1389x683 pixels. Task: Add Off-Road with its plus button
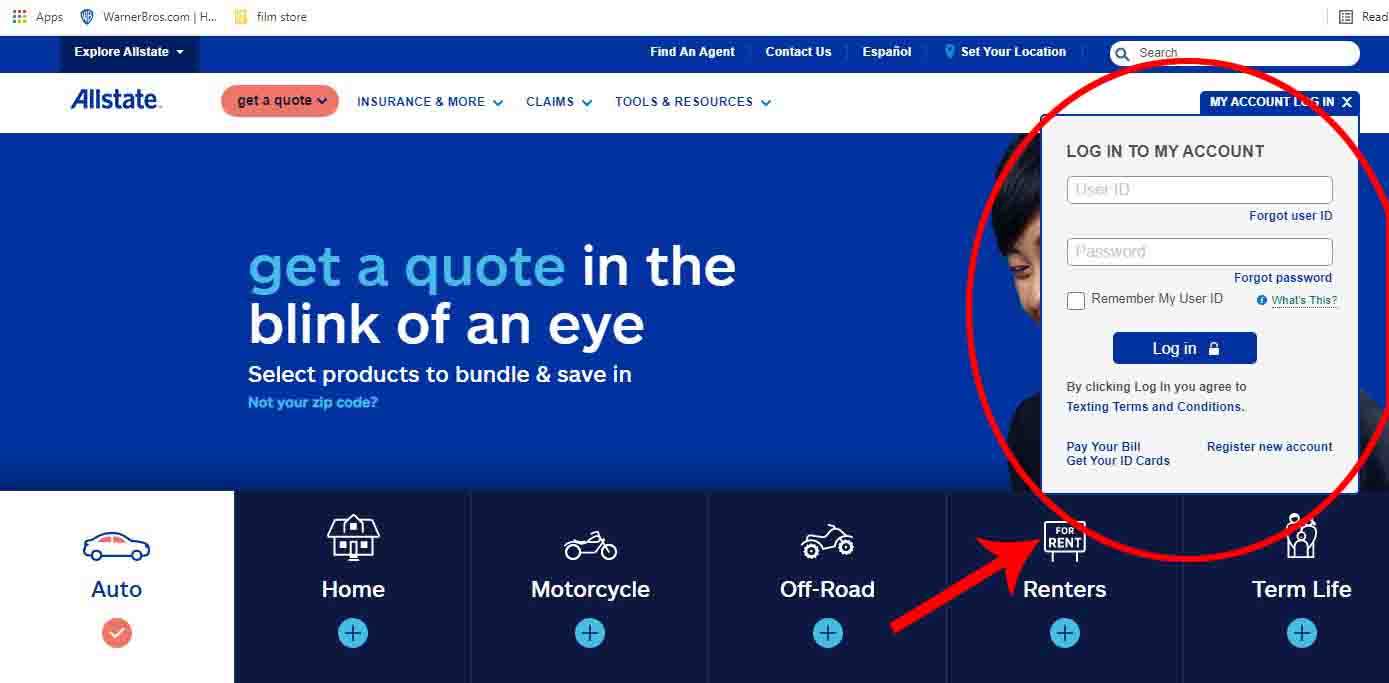coord(827,633)
